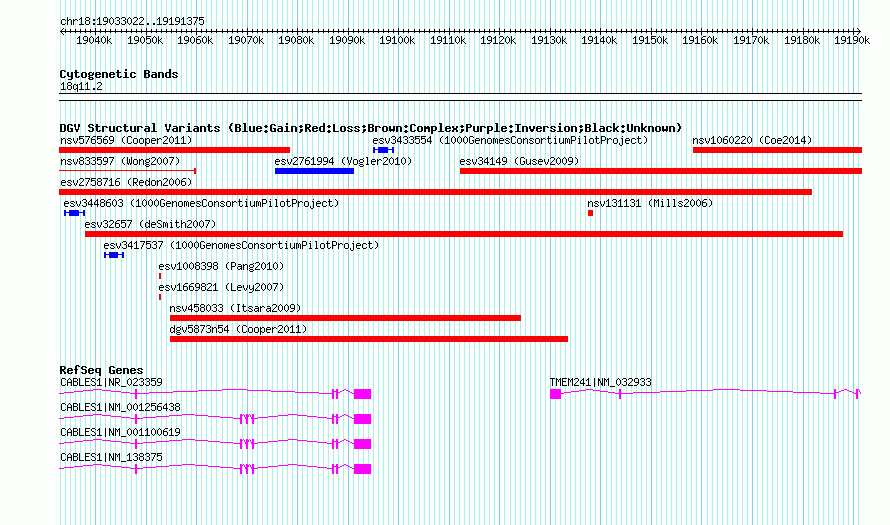Click the 19100k ruler position
890x525 pixels.
coord(397,40)
